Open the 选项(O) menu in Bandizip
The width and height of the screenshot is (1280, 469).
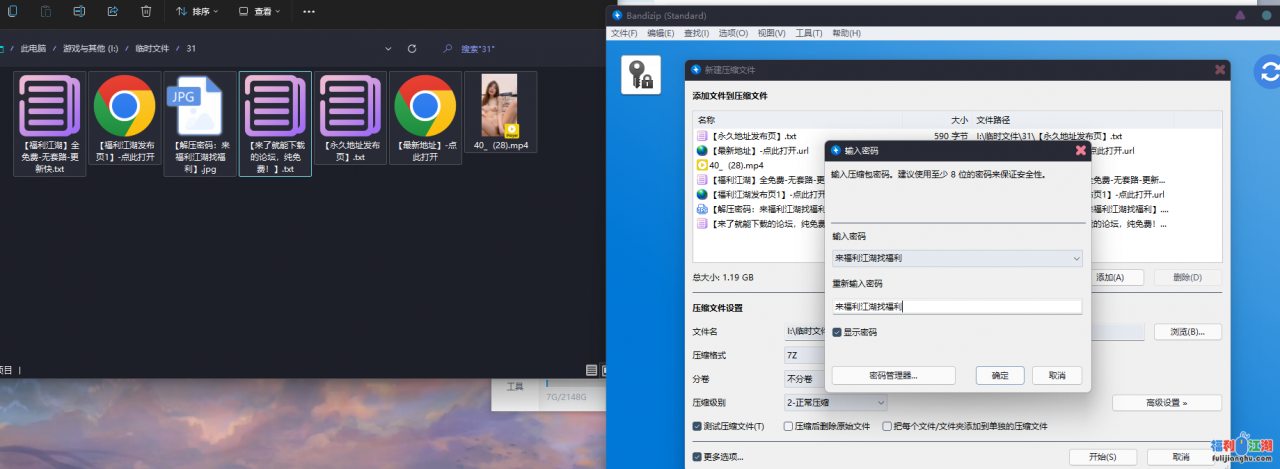click(733, 33)
